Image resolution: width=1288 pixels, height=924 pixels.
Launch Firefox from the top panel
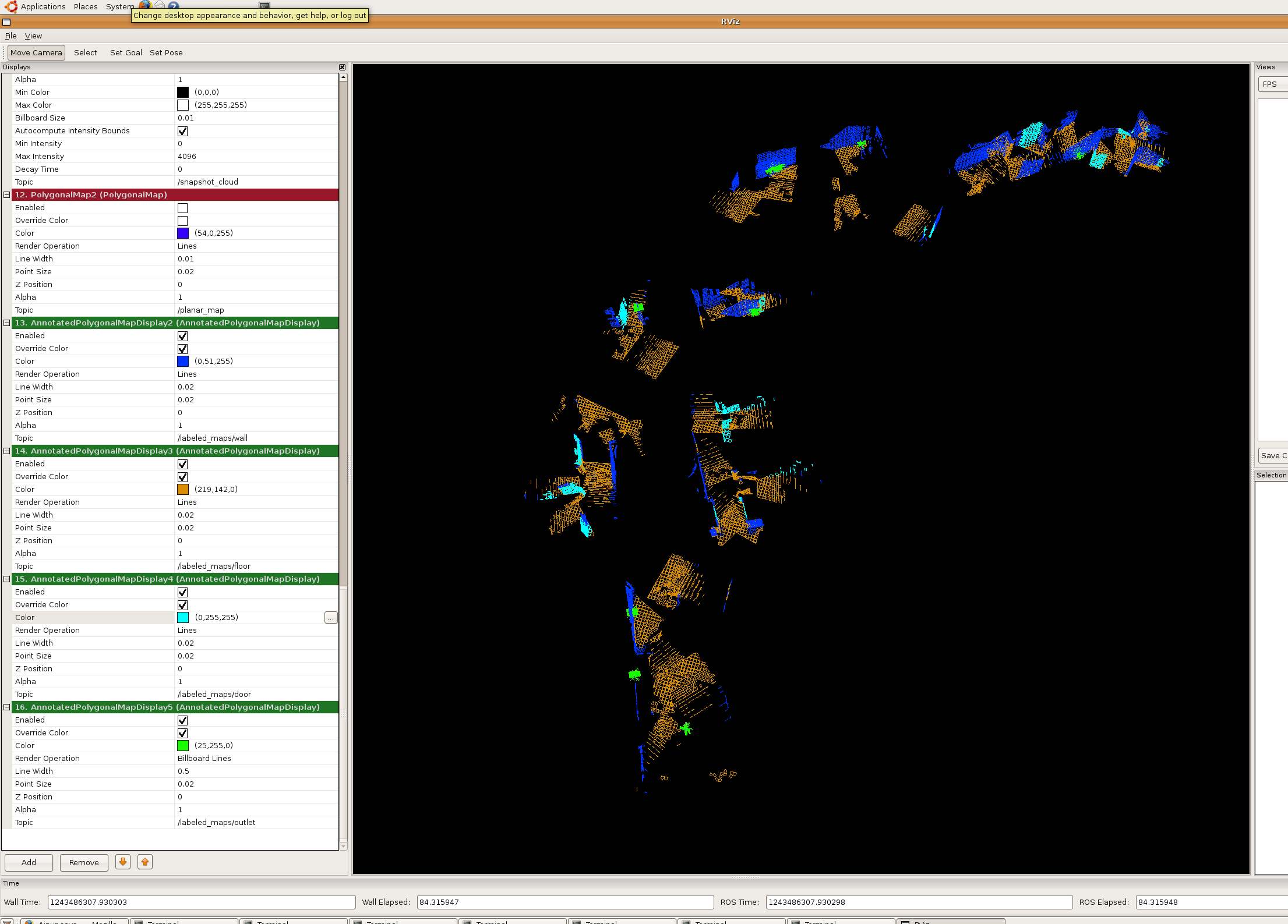pos(145,5)
